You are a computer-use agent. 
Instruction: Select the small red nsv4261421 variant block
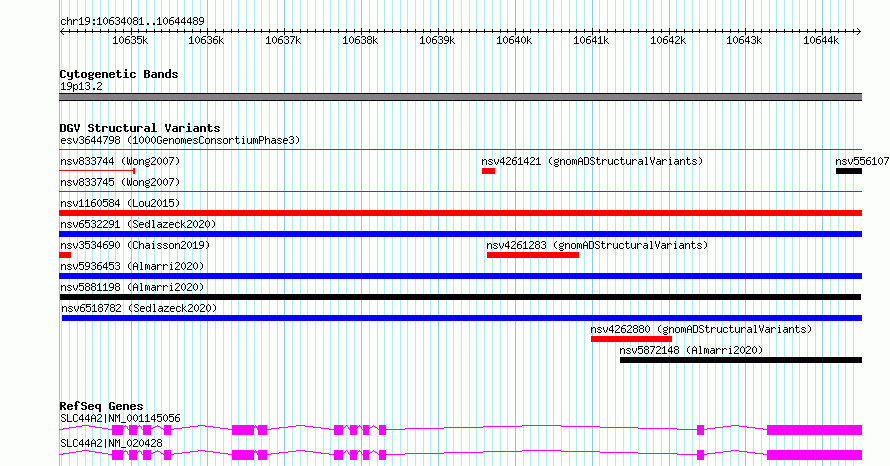click(488, 171)
